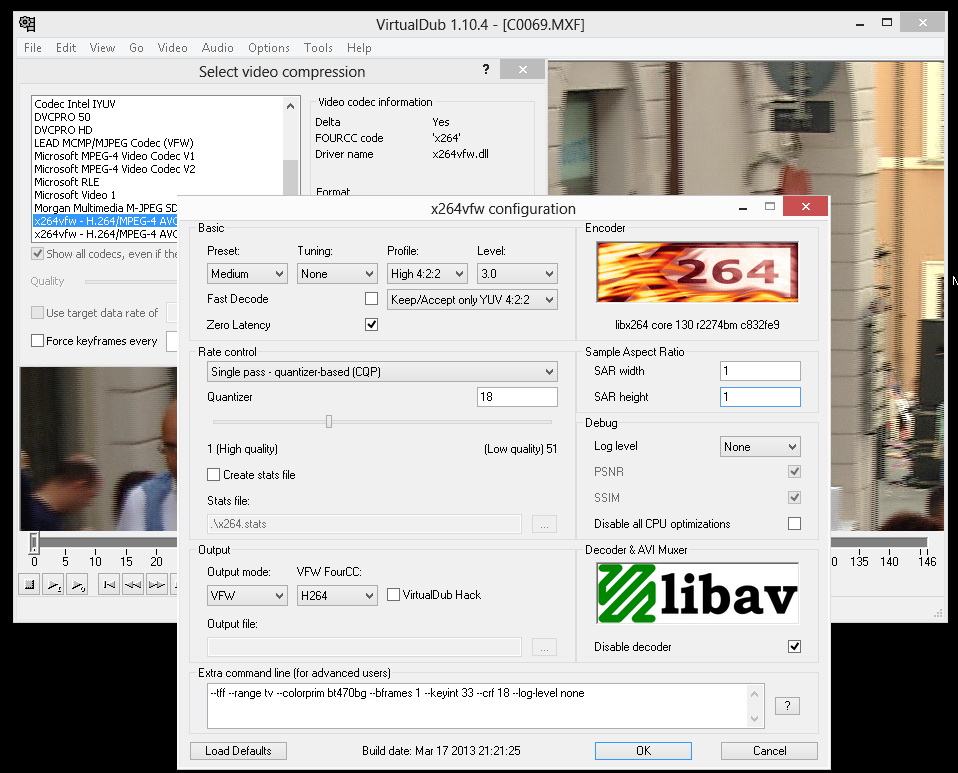The width and height of the screenshot is (958, 773).
Task: Open Keep/Accept only YUV 4:2:2 dropdown
Action: tap(472, 299)
